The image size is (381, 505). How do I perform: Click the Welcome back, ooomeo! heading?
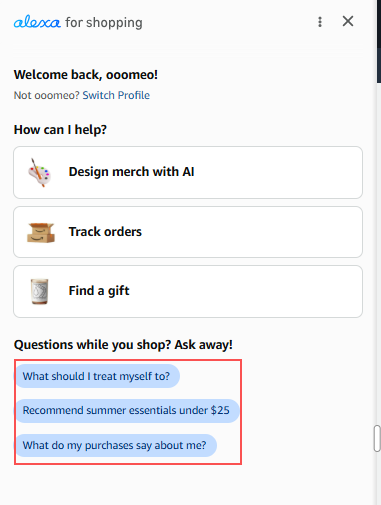pyautogui.click(x=86, y=75)
